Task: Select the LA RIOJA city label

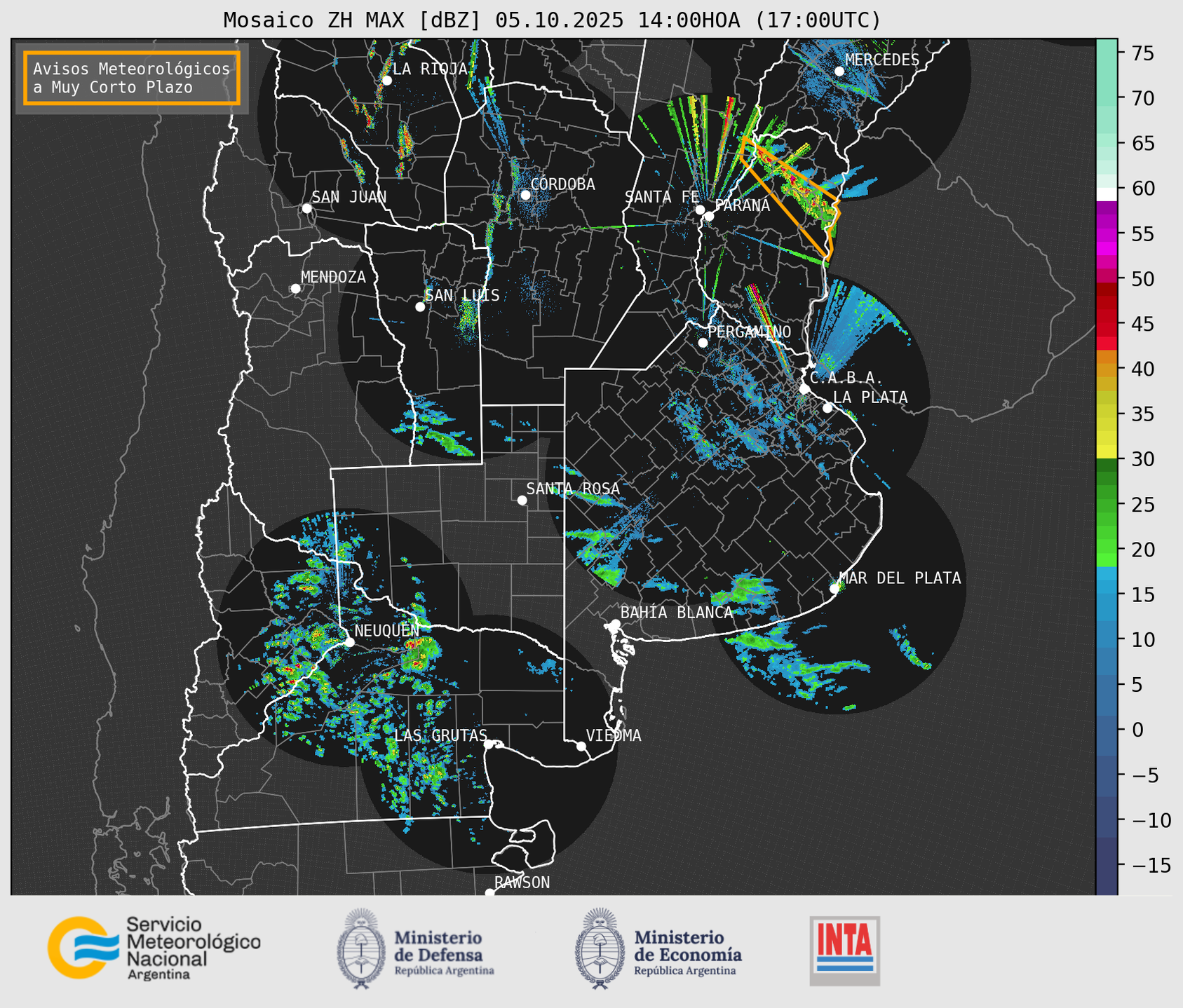Action: (x=430, y=69)
